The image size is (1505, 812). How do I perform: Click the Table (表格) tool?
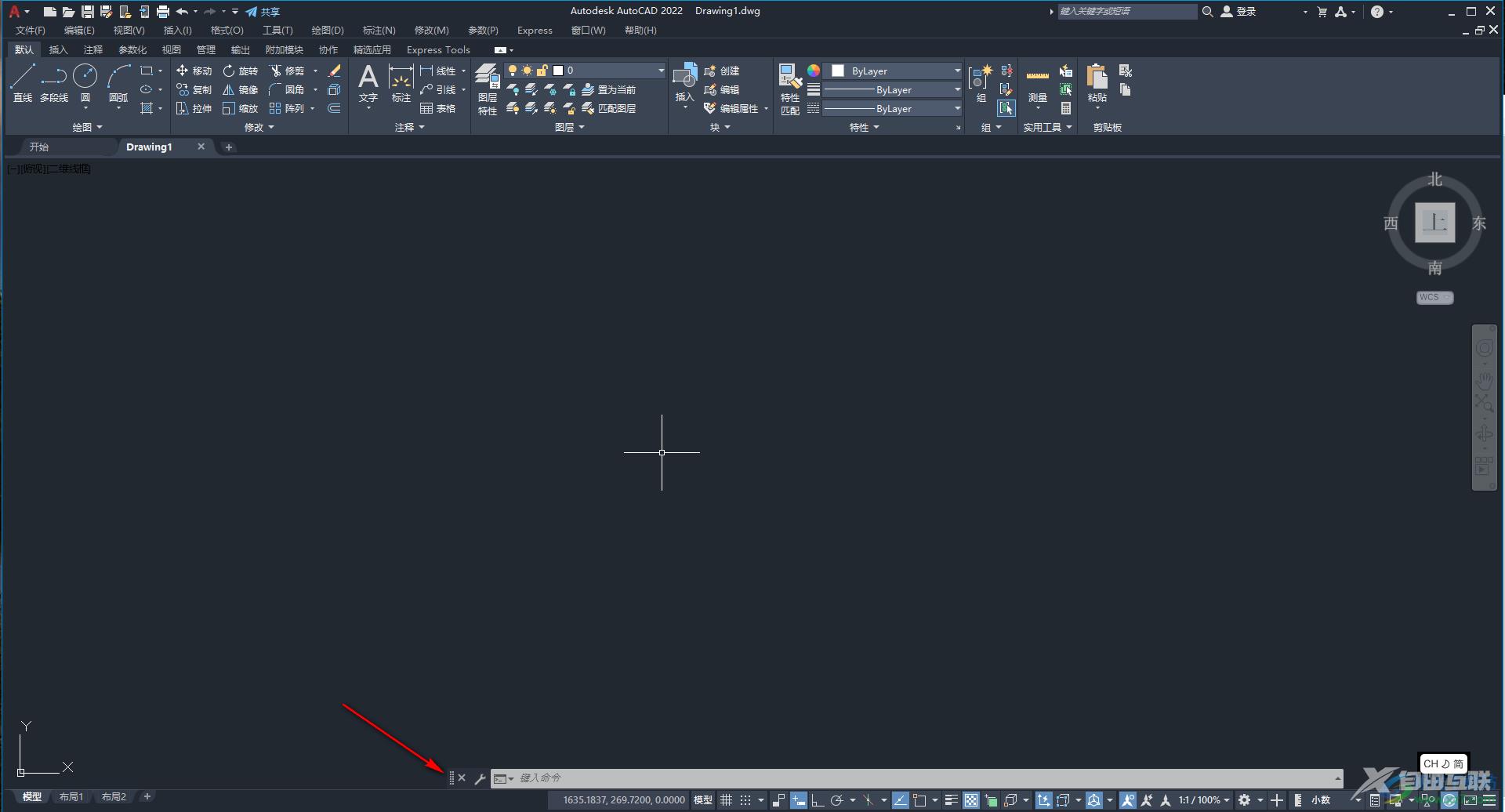(438, 108)
